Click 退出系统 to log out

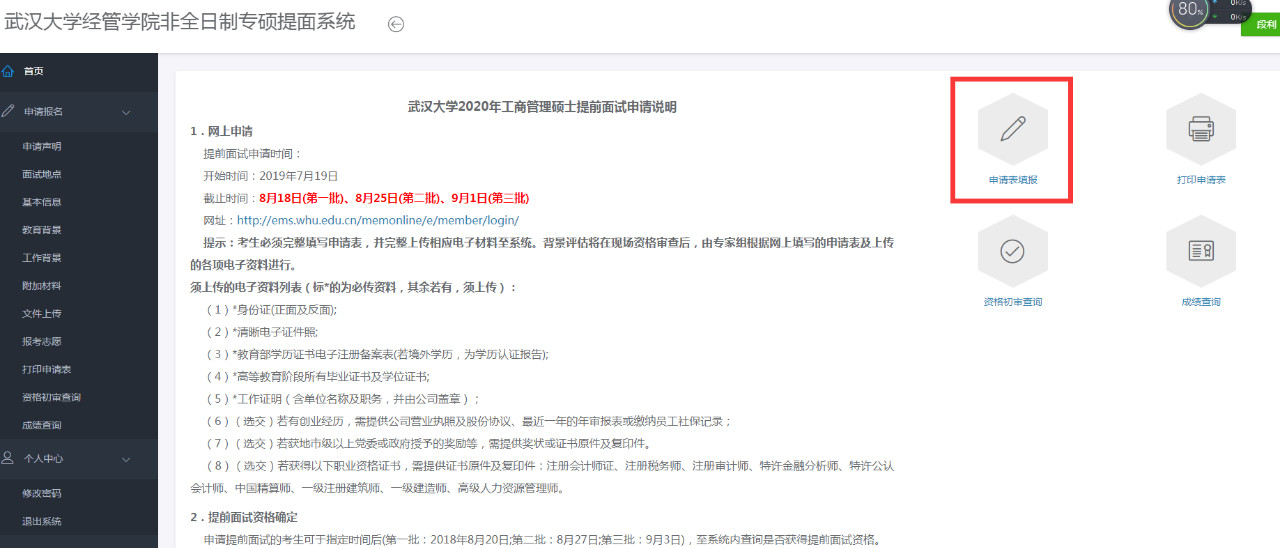42,521
